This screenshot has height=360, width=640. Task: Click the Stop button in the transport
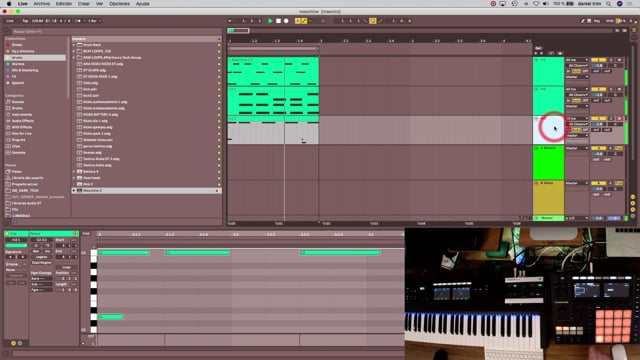click(x=278, y=21)
